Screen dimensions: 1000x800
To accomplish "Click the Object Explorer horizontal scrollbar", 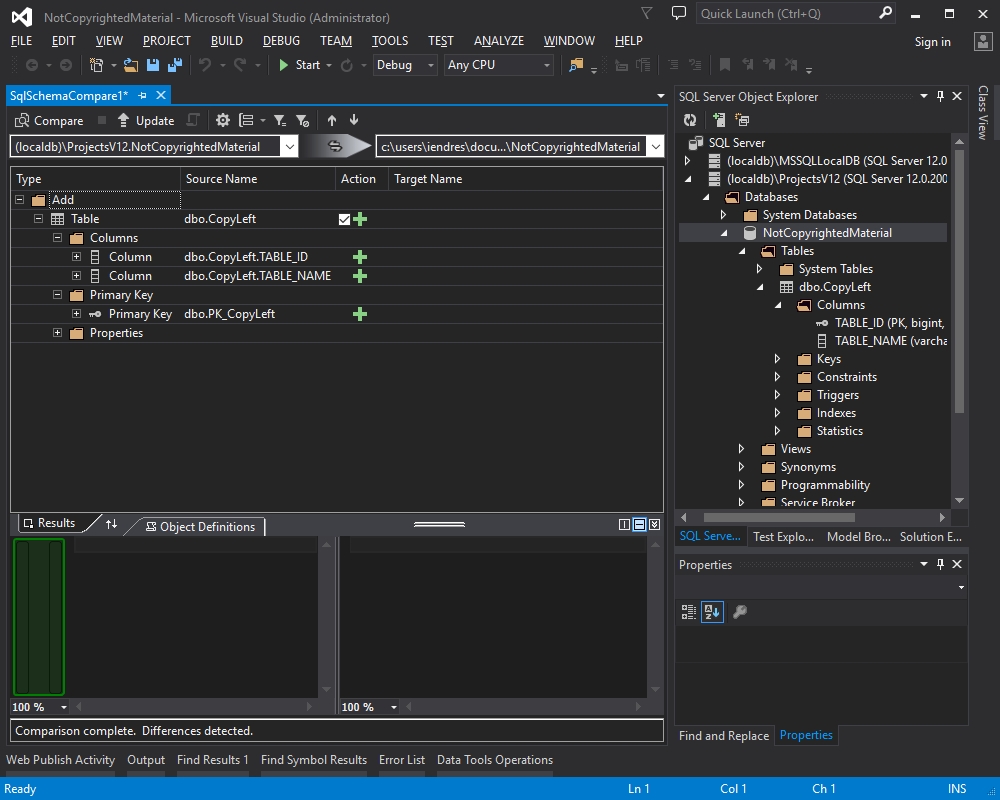I will coord(779,517).
